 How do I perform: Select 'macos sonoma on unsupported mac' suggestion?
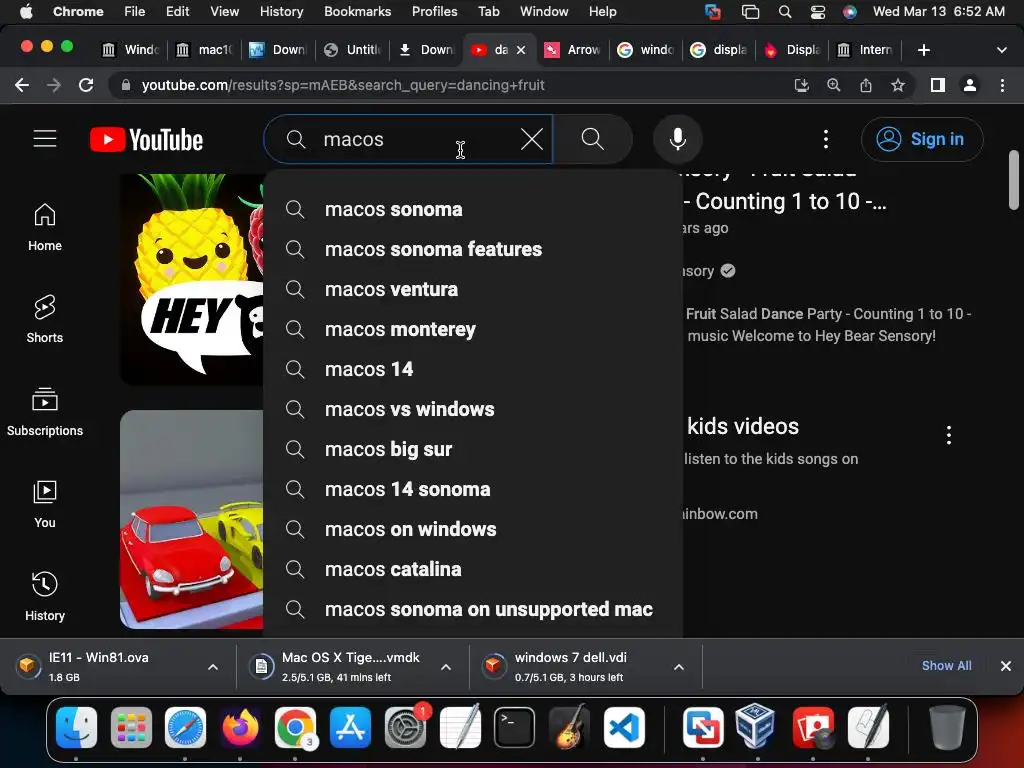[473, 609]
